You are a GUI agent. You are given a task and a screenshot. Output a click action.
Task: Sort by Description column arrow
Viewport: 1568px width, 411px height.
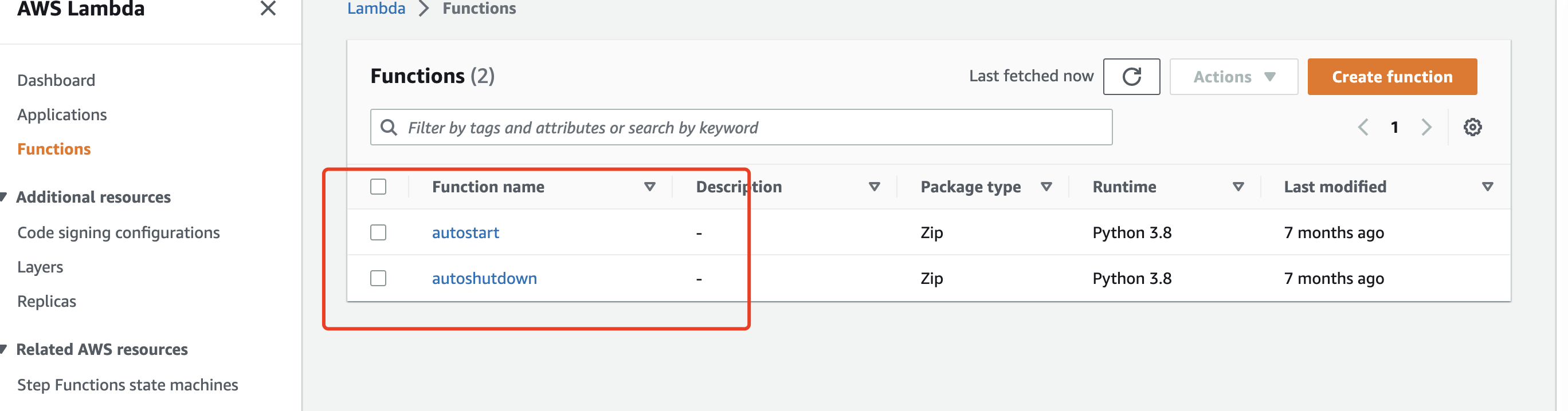tap(874, 187)
